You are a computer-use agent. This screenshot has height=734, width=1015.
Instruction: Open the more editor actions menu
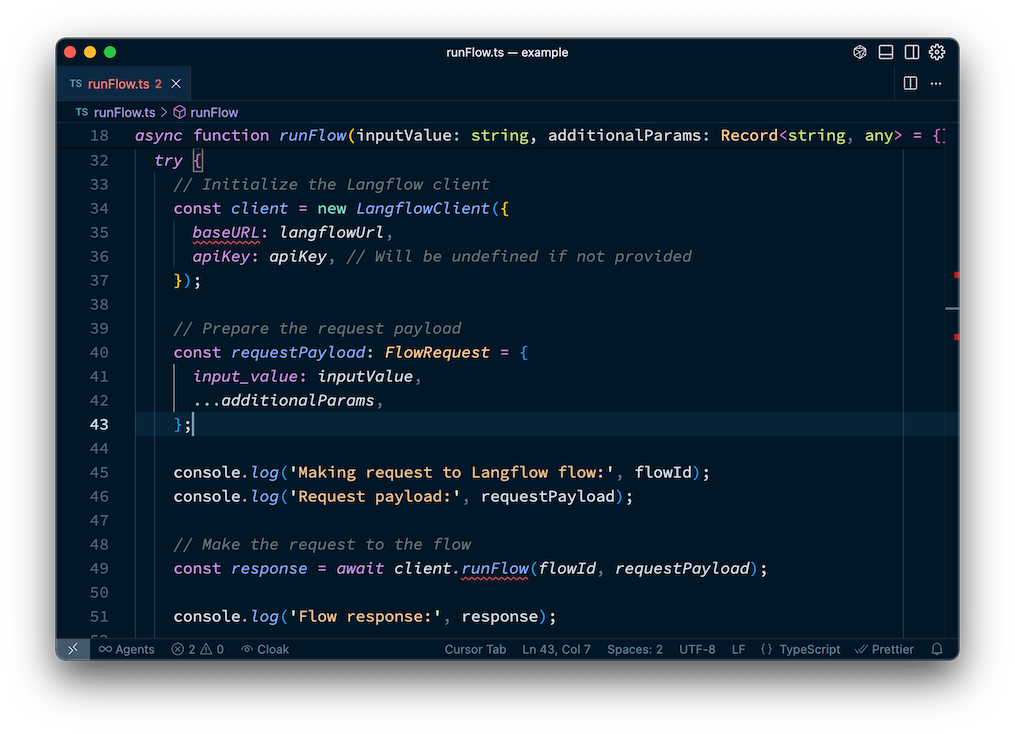coord(936,83)
